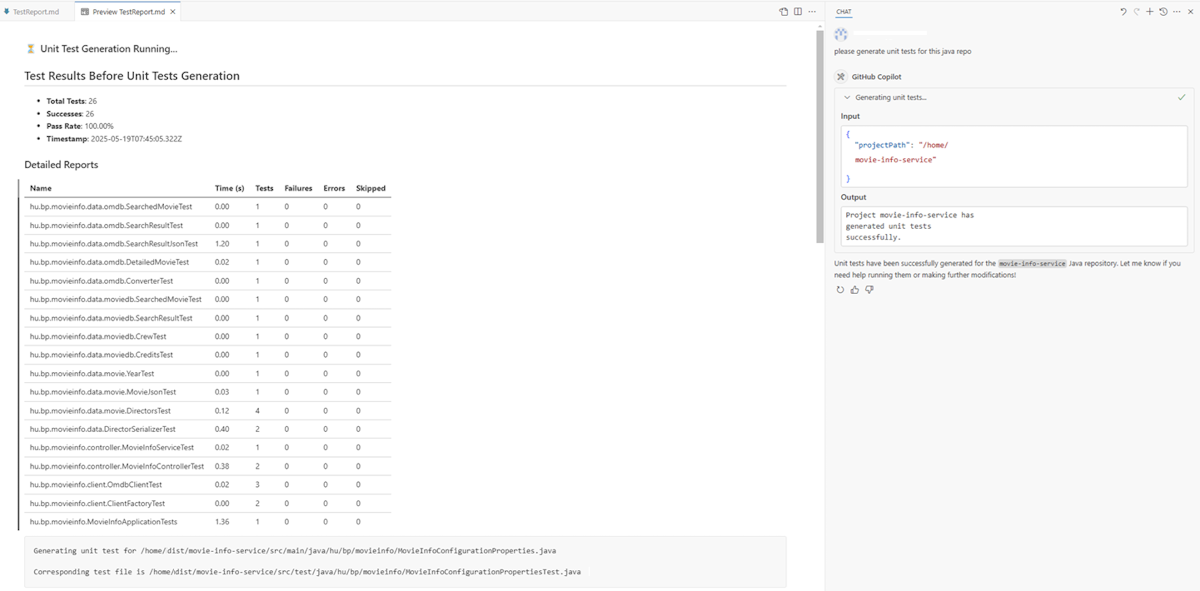Viewport: 1200px width, 591px height.
Task: Select the CHAT panel tab
Action: click(844, 12)
